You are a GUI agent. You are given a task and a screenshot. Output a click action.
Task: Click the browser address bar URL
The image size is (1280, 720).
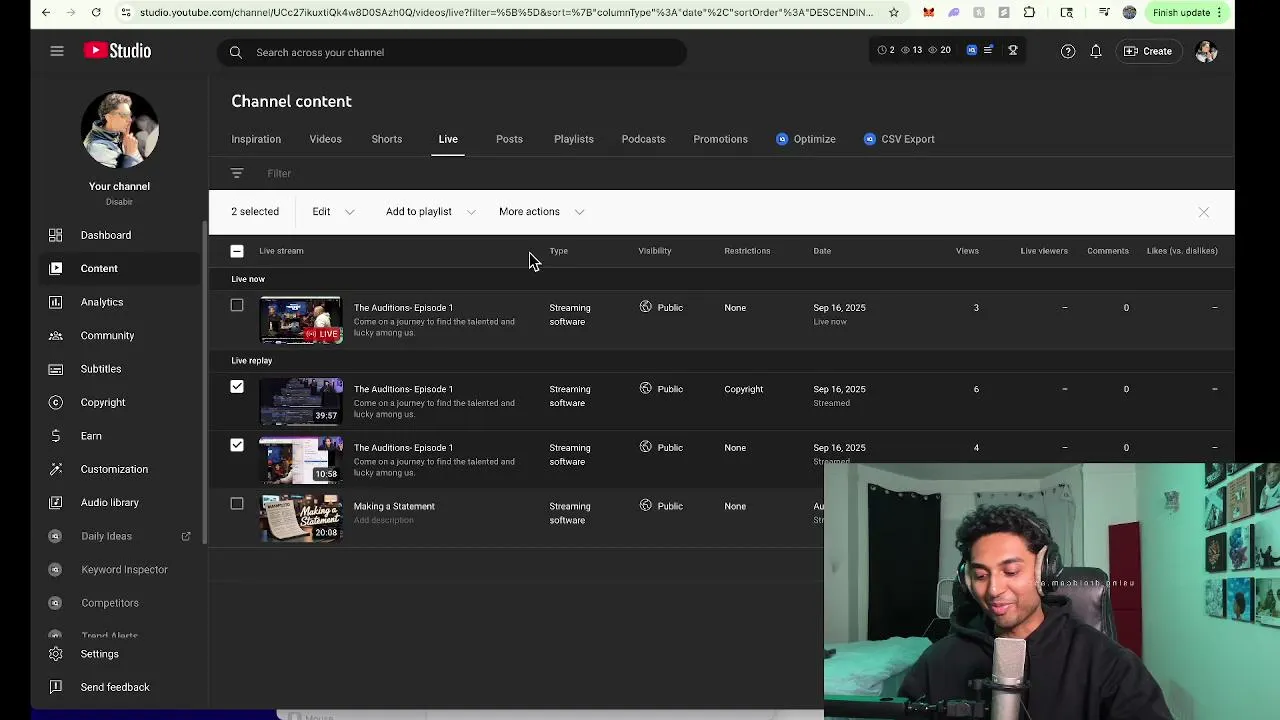click(506, 12)
